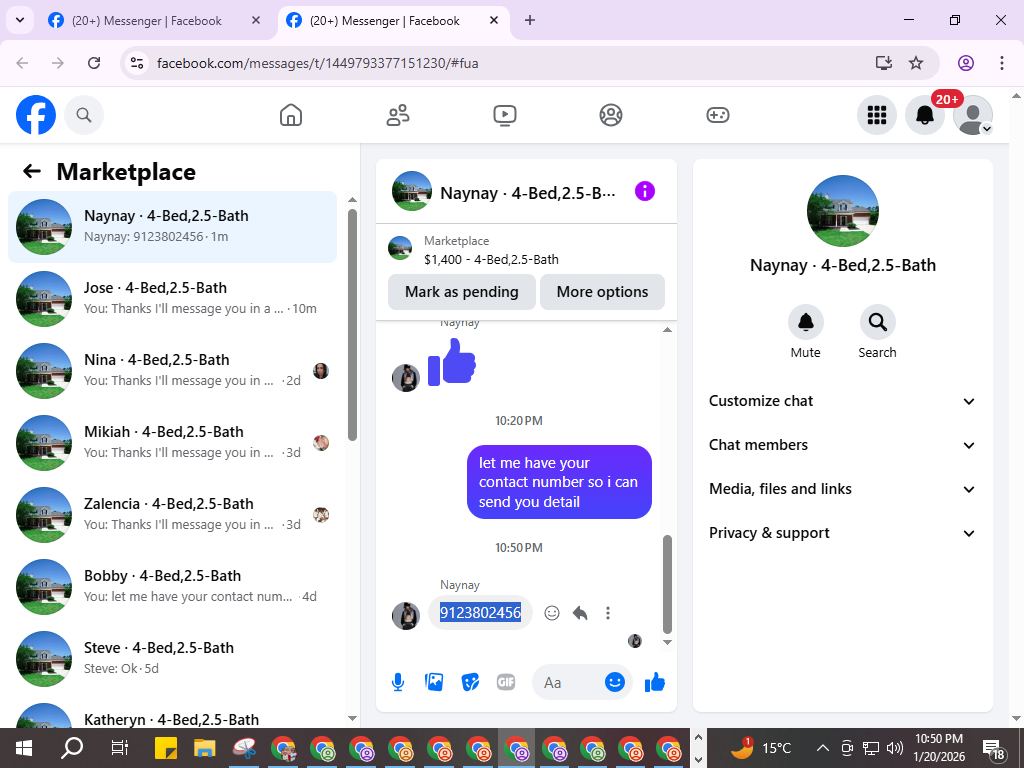This screenshot has width=1024, height=768.
Task: Send a voice clip using the microphone icon
Action: pos(398,682)
